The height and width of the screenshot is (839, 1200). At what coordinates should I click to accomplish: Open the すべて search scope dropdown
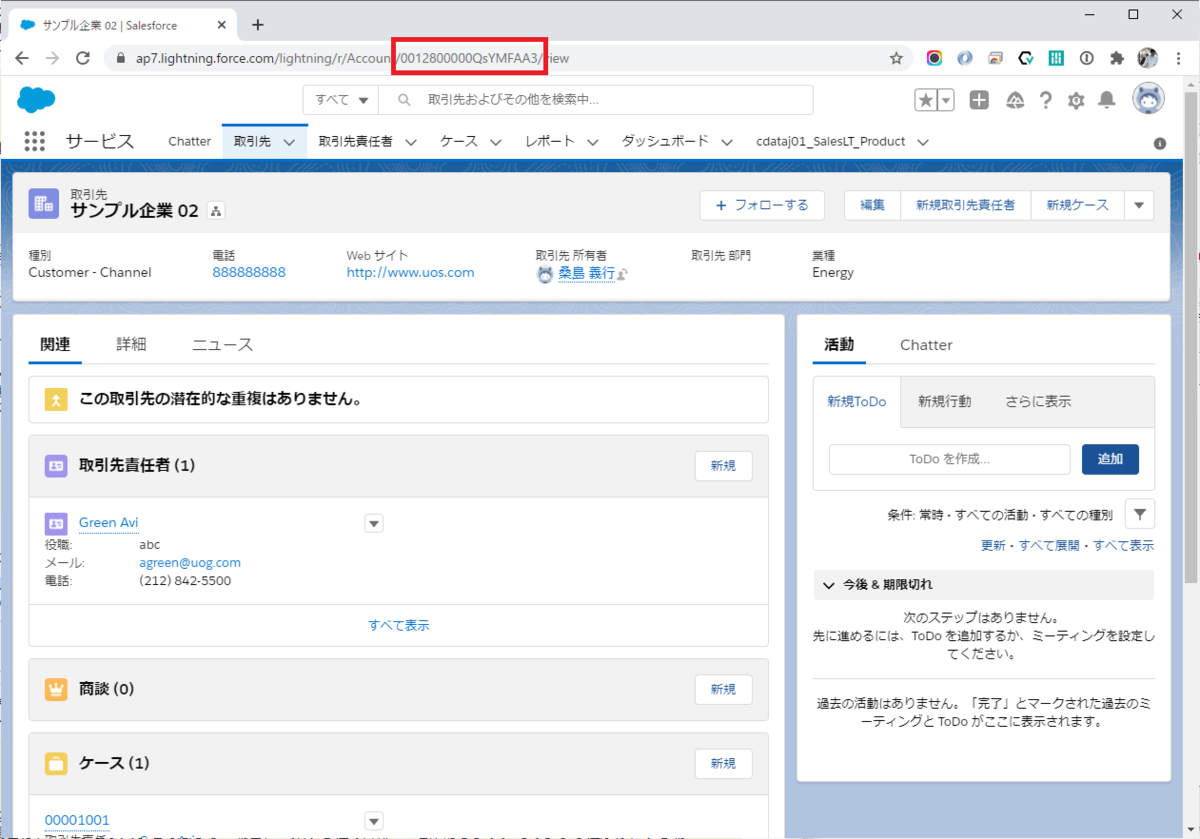(x=342, y=100)
